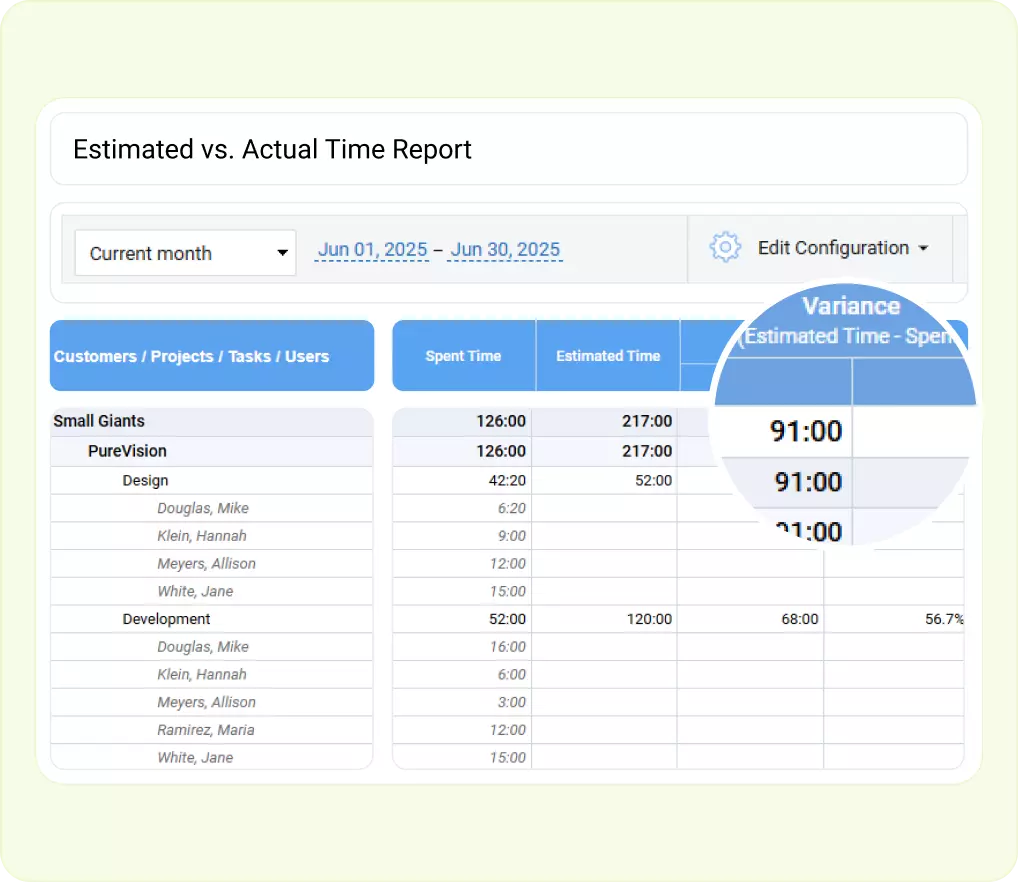Edit the Estimated vs. Actual Time Report title
1018x882 pixels.
tap(271, 149)
